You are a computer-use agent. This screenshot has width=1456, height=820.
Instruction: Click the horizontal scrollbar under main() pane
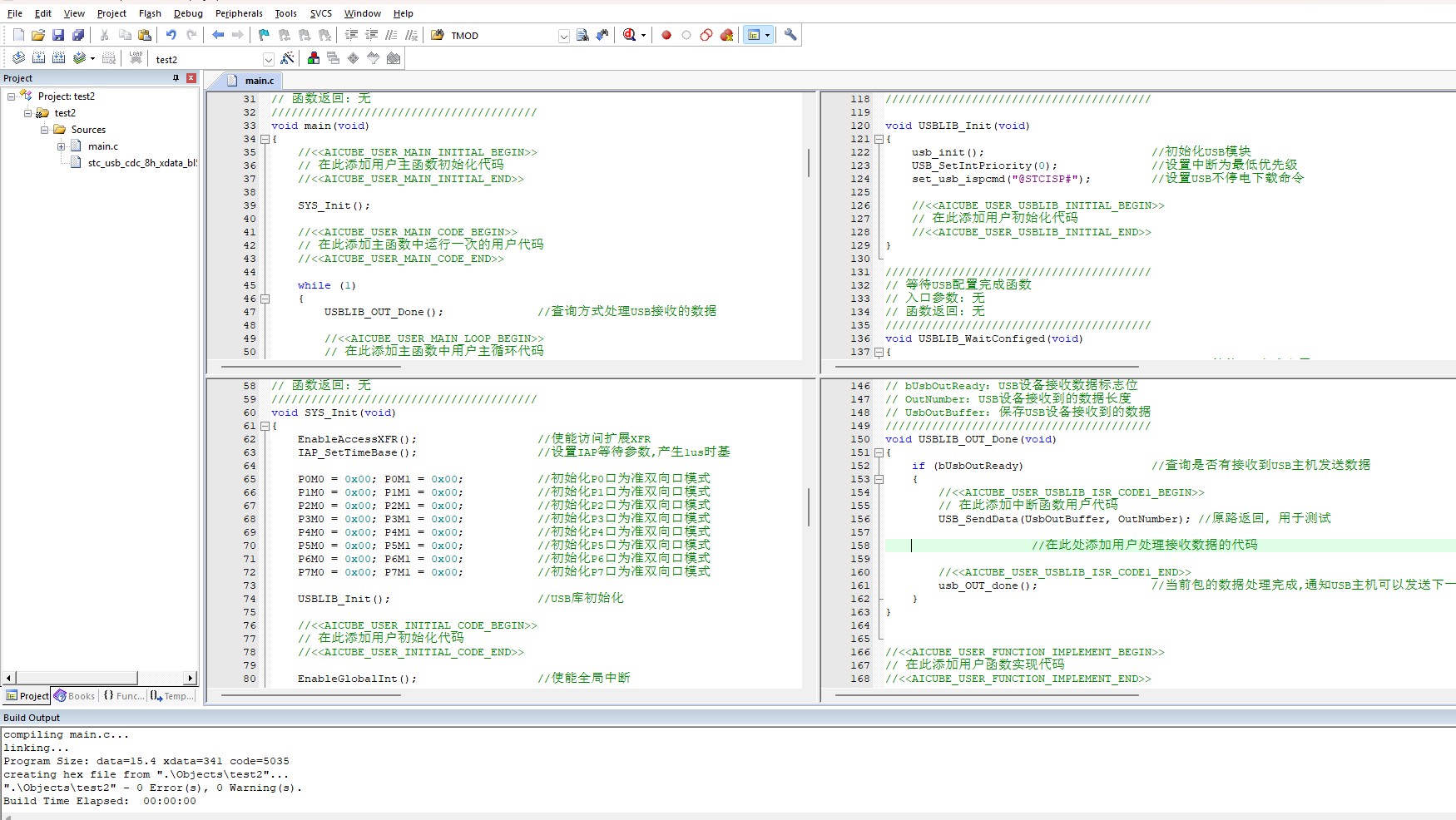(311, 366)
